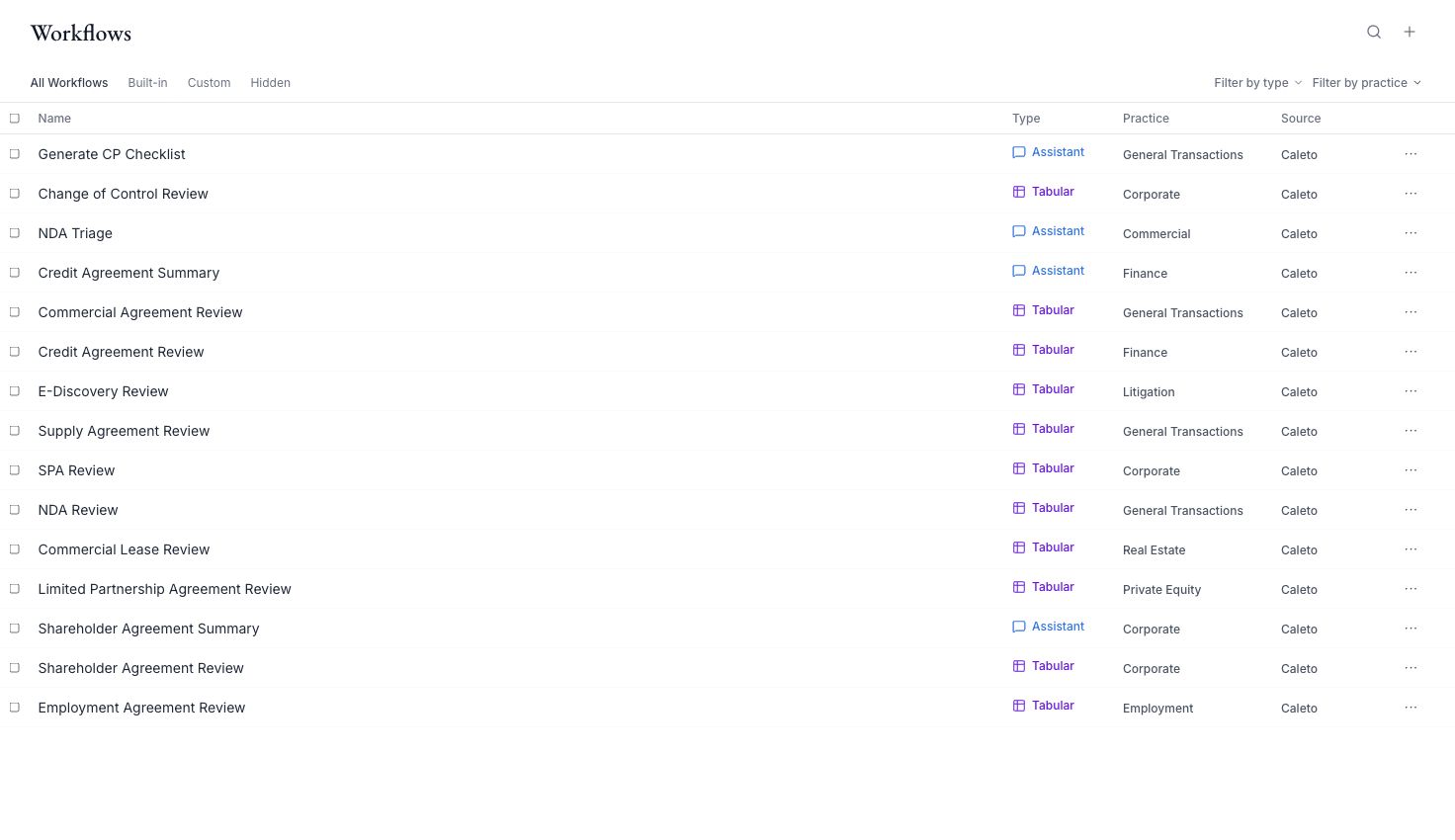This screenshot has height=840, width=1455.
Task: Open more options for E-Discovery Review
Action: (1411, 391)
